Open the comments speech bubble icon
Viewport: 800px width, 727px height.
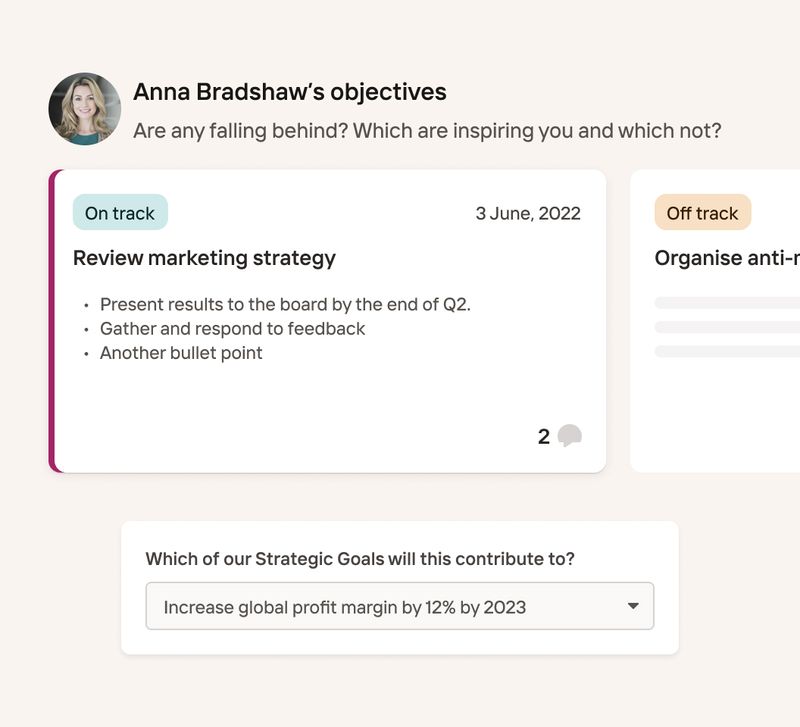point(569,436)
